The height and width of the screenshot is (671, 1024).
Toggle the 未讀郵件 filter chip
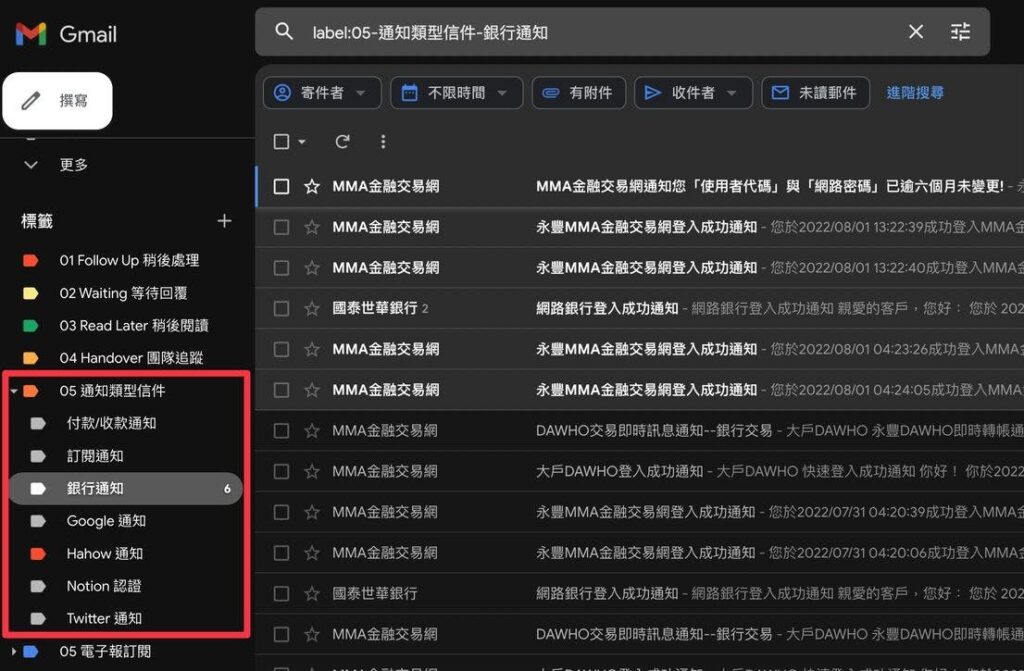click(x=815, y=93)
